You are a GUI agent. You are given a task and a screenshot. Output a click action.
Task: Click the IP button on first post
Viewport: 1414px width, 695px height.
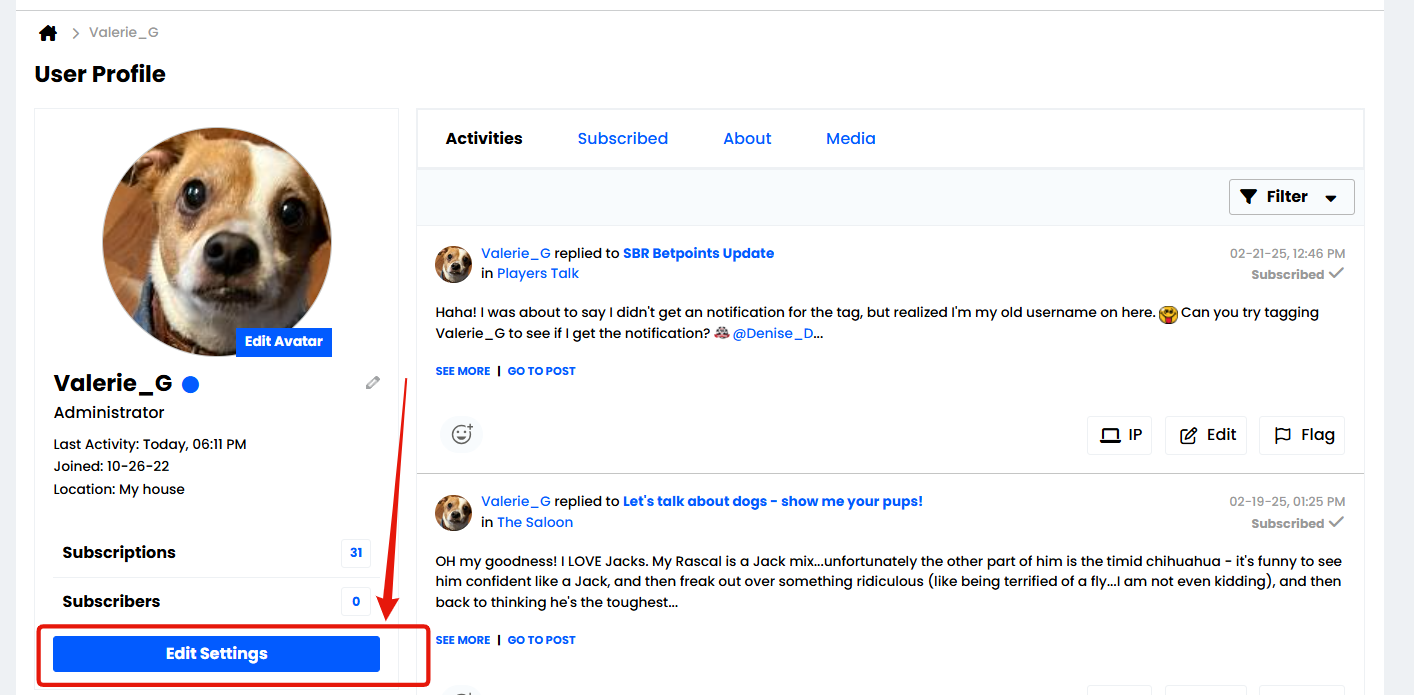(1120, 435)
